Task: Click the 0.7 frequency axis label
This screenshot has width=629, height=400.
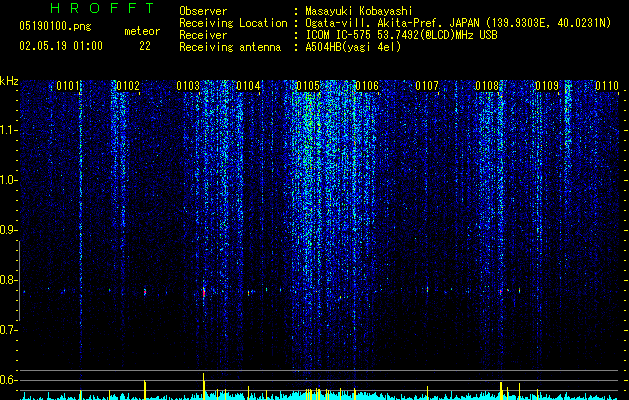Action: tap(8, 330)
